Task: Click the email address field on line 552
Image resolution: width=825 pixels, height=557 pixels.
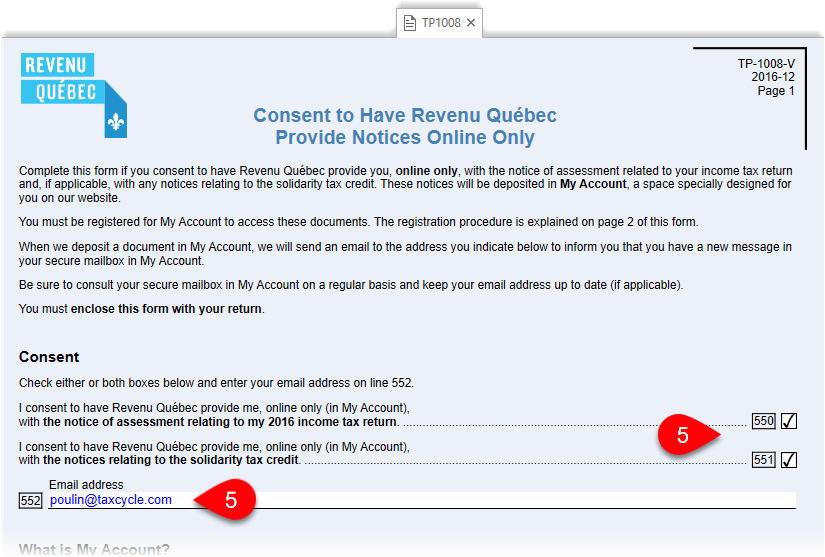Action: (x=422, y=500)
